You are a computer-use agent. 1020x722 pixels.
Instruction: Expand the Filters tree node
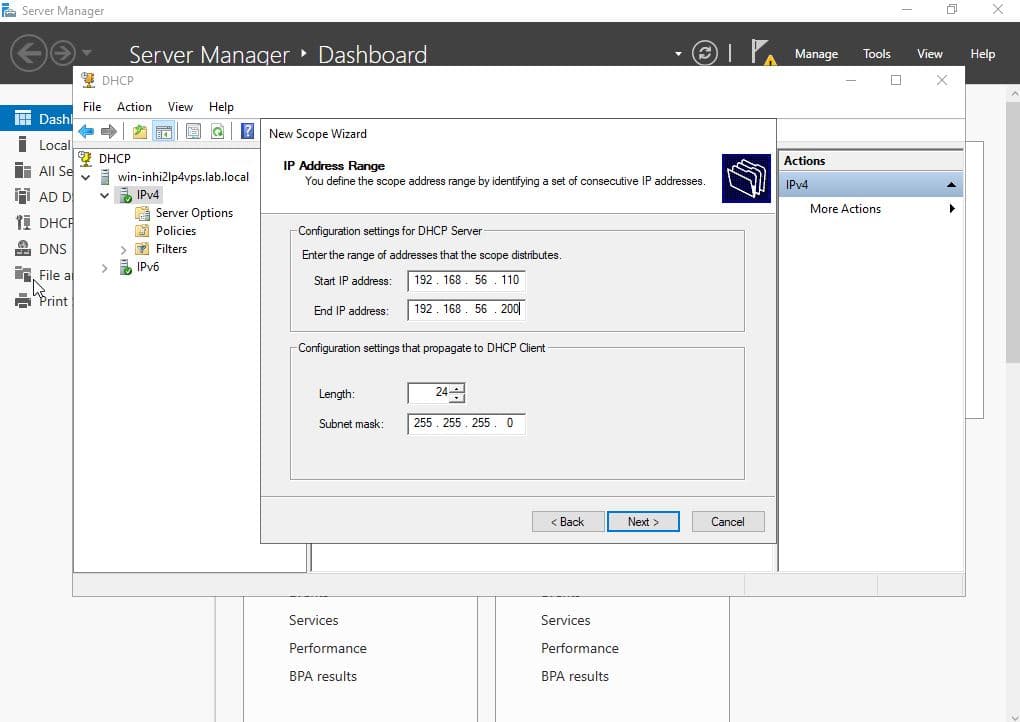[124, 249]
